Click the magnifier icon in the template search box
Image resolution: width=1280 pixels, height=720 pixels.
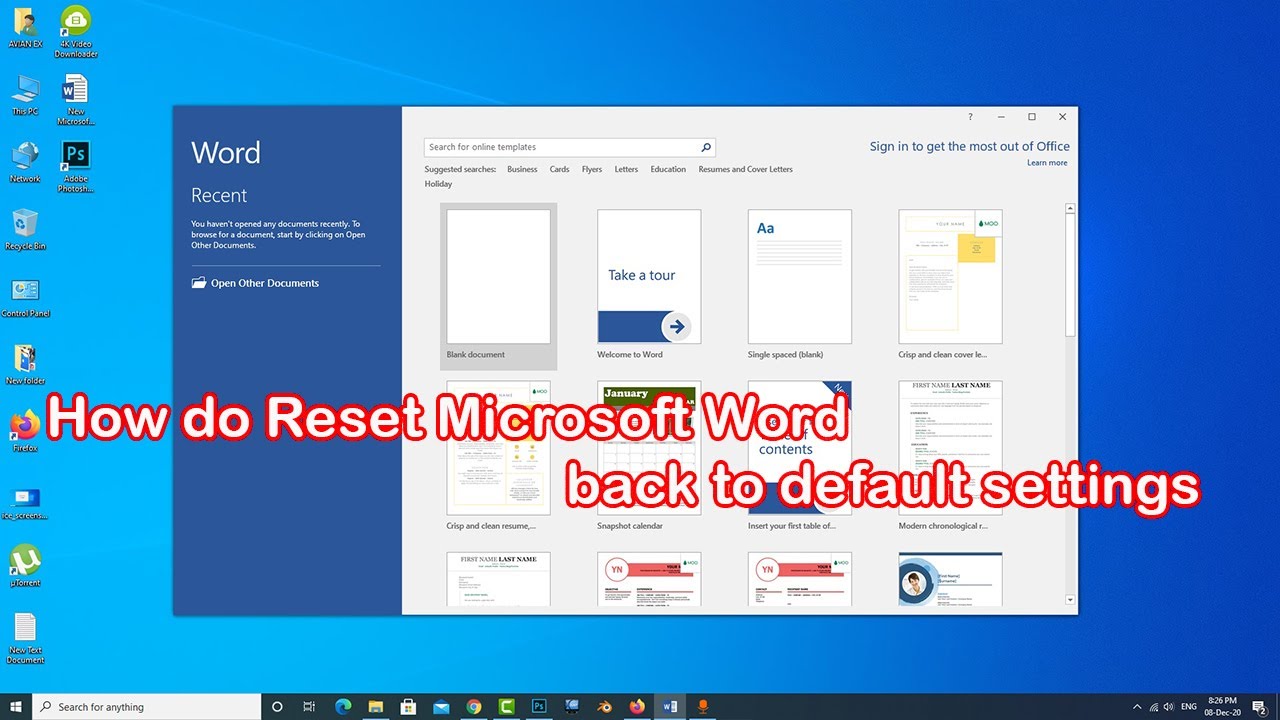(x=705, y=147)
